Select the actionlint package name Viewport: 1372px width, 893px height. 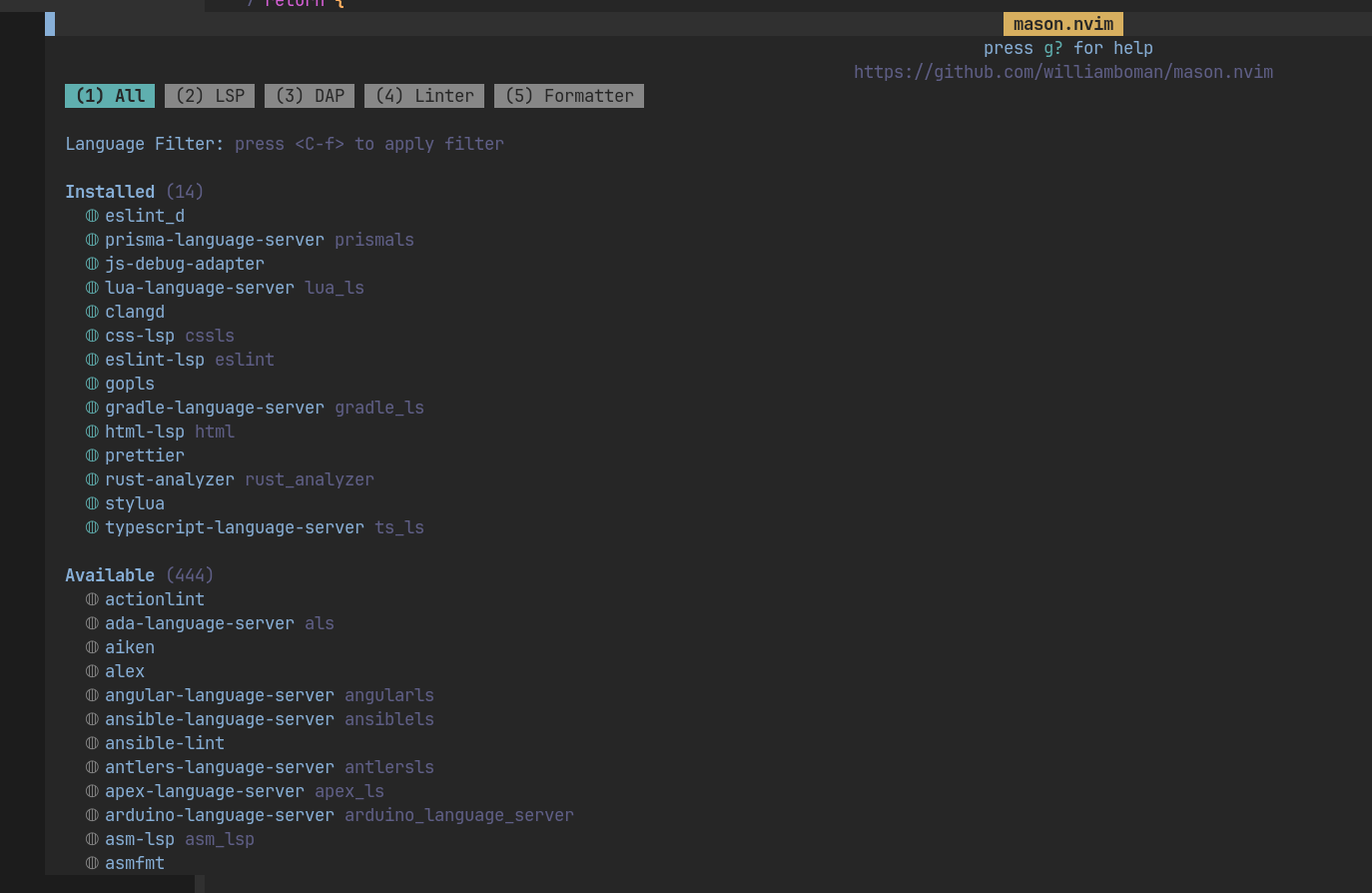155,599
